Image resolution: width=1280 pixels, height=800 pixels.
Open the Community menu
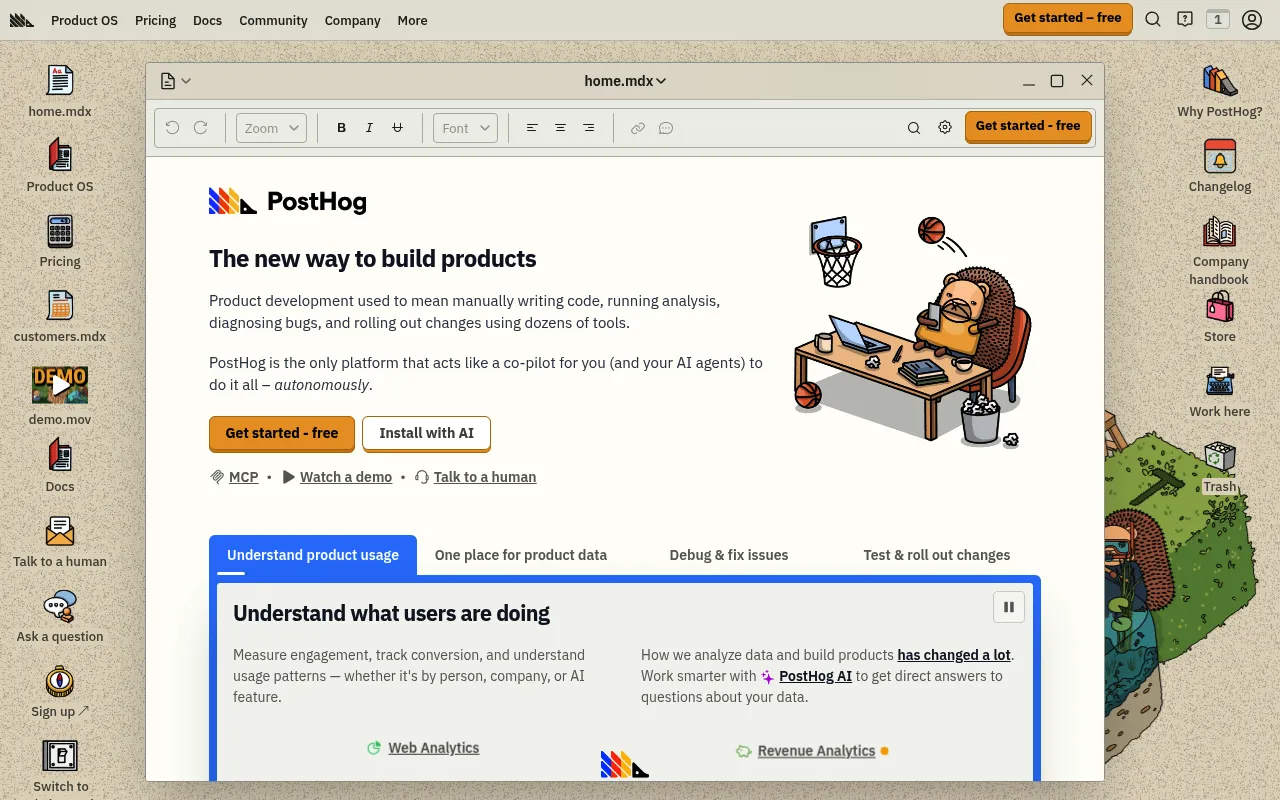pos(273,20)
